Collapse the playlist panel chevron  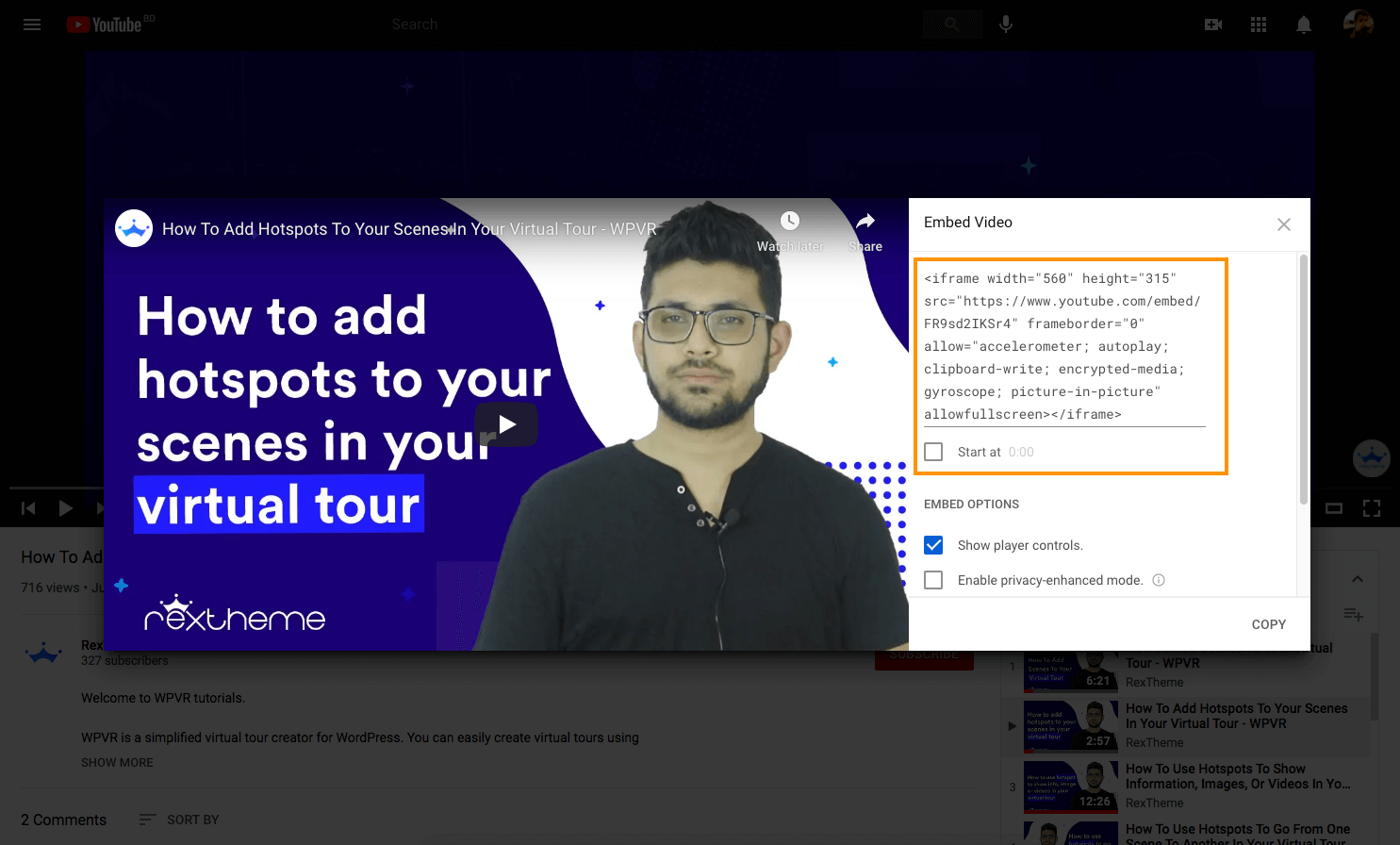(1358, 579)
